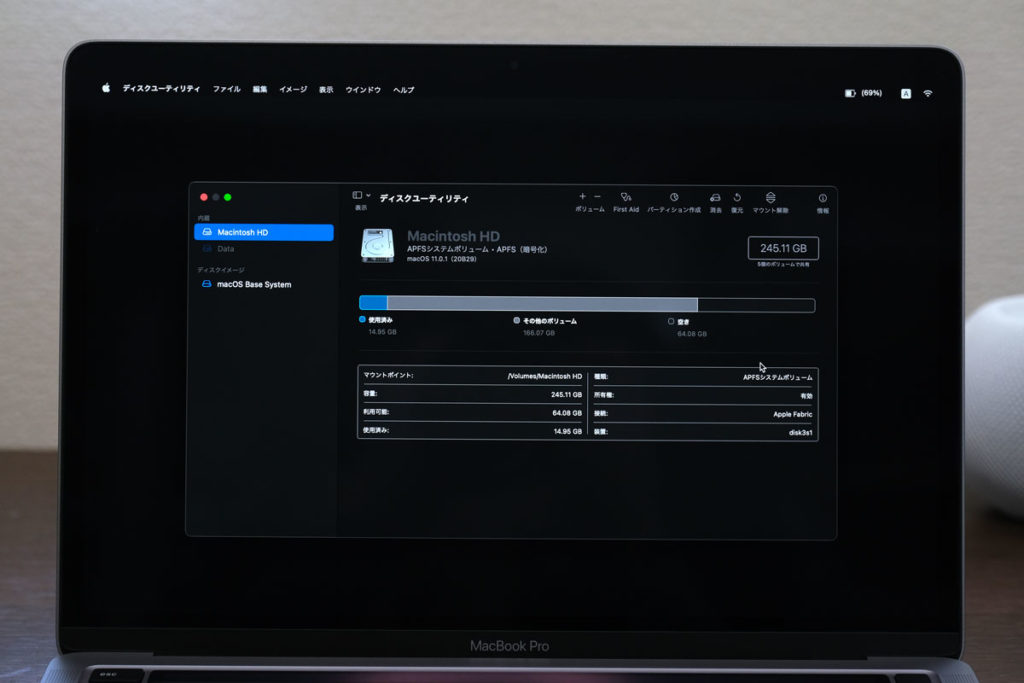Click the Macintosh HD volume title
Image resolution: width=1024 pixels, height=683 pixels.
coord(453,236)
